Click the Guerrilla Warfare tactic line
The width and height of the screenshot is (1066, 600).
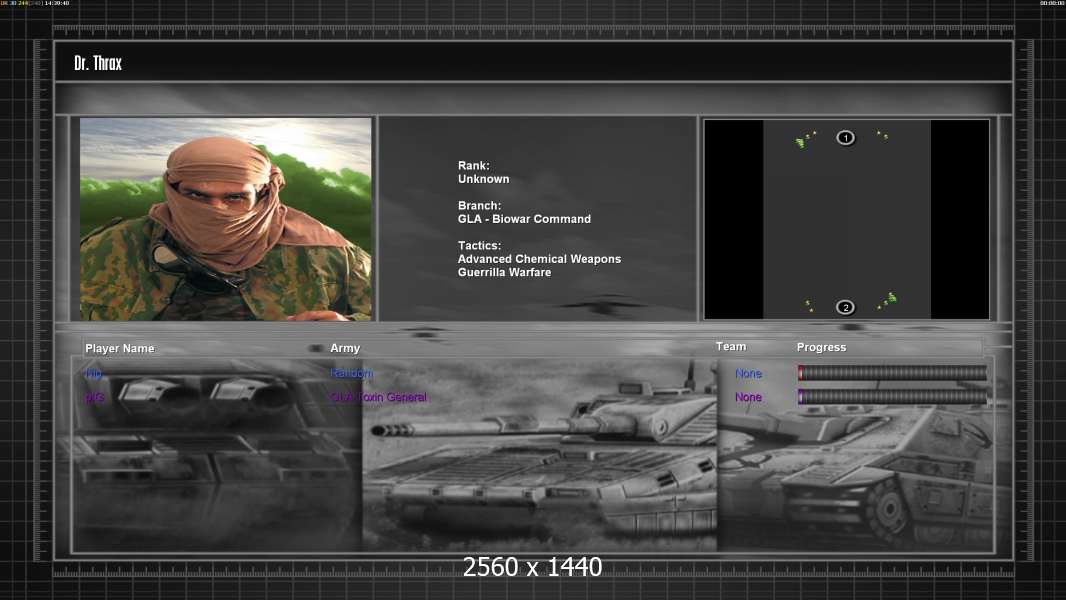[x=504, y=272]
